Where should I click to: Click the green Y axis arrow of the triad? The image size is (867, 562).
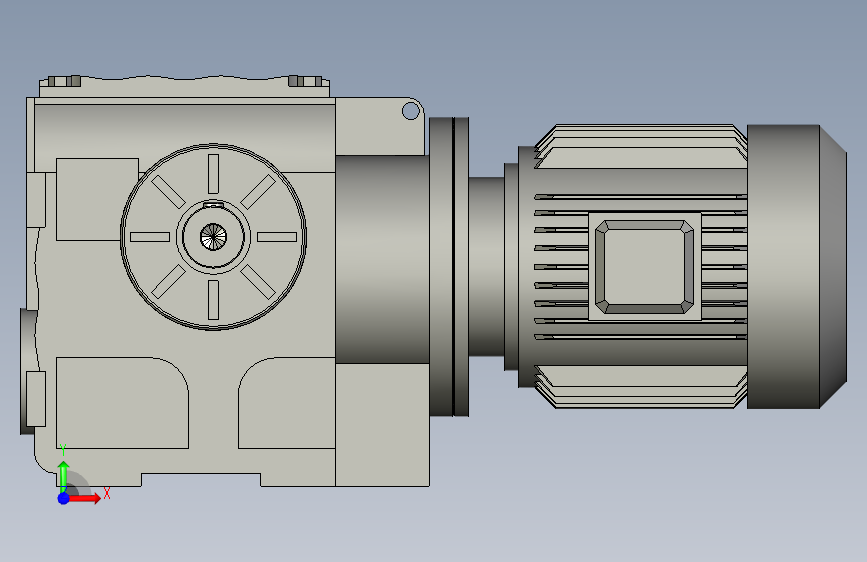64,476
